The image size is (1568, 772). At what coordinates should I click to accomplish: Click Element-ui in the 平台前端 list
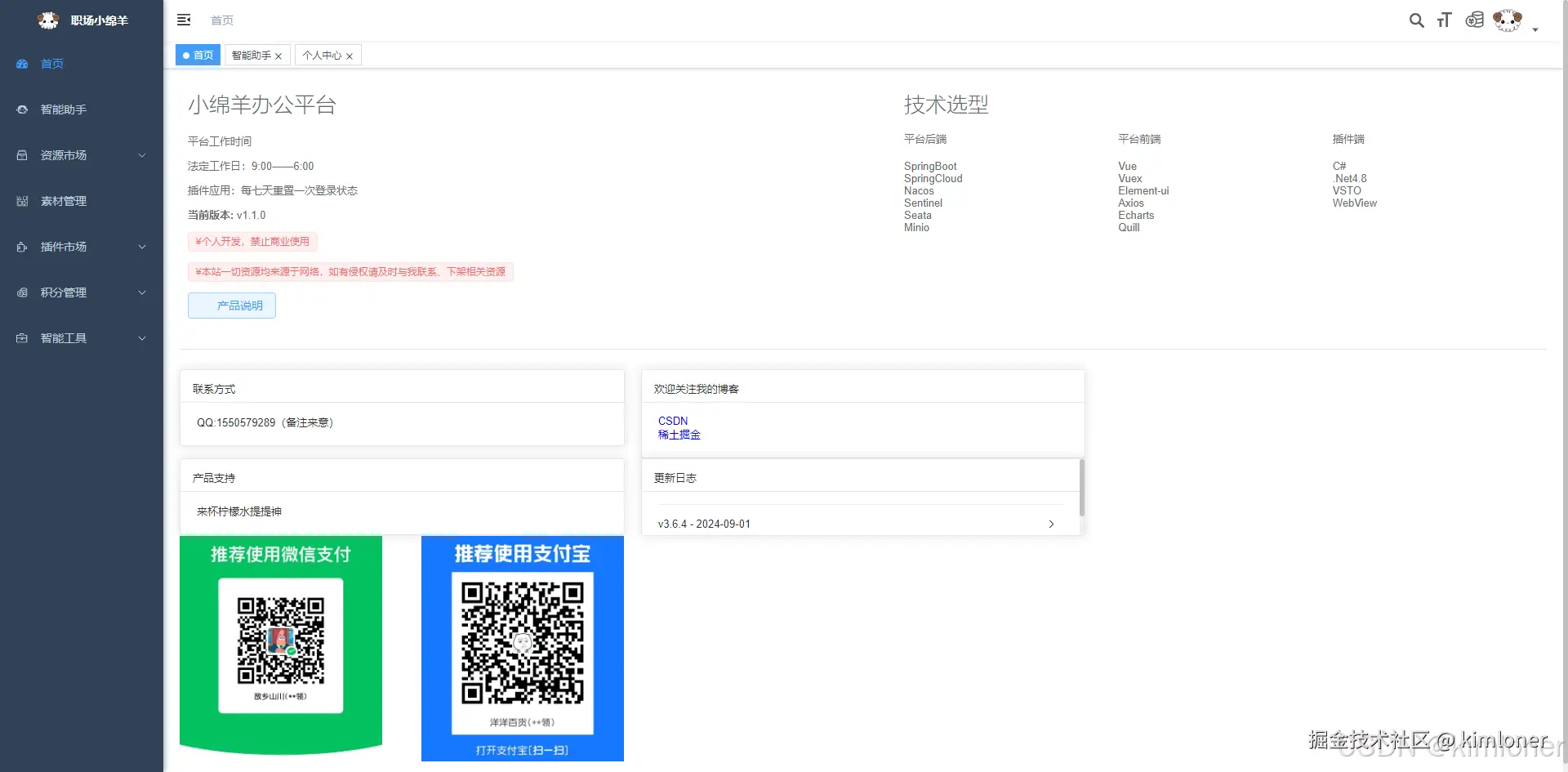point(1143,191)
